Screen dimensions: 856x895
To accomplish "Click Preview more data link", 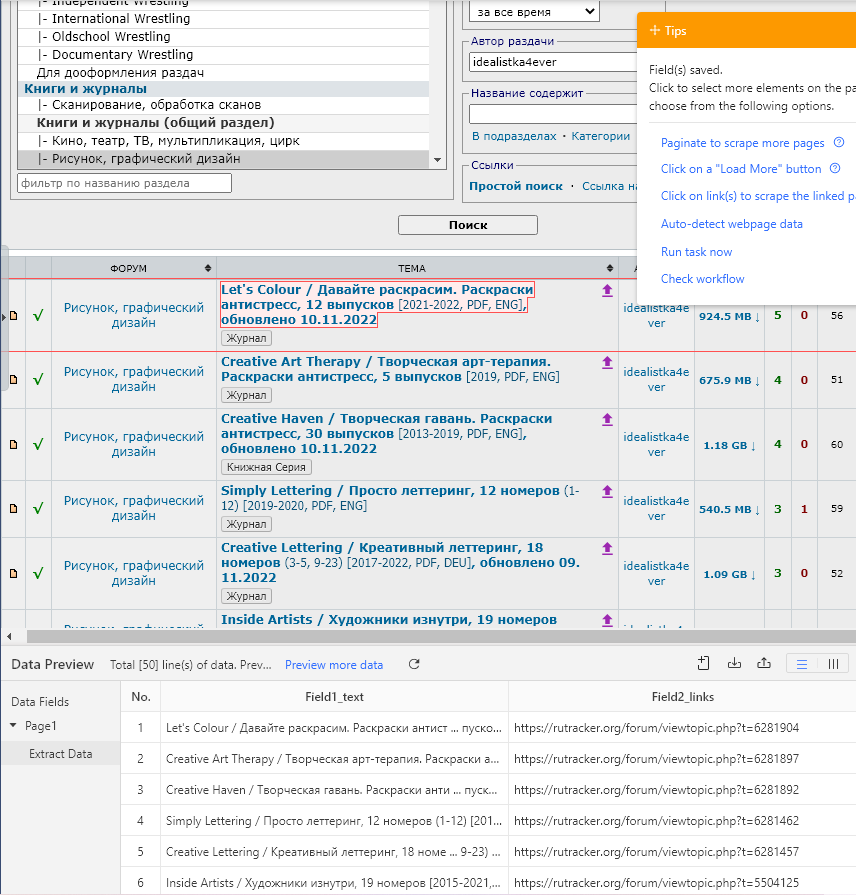I will point(334,664).
